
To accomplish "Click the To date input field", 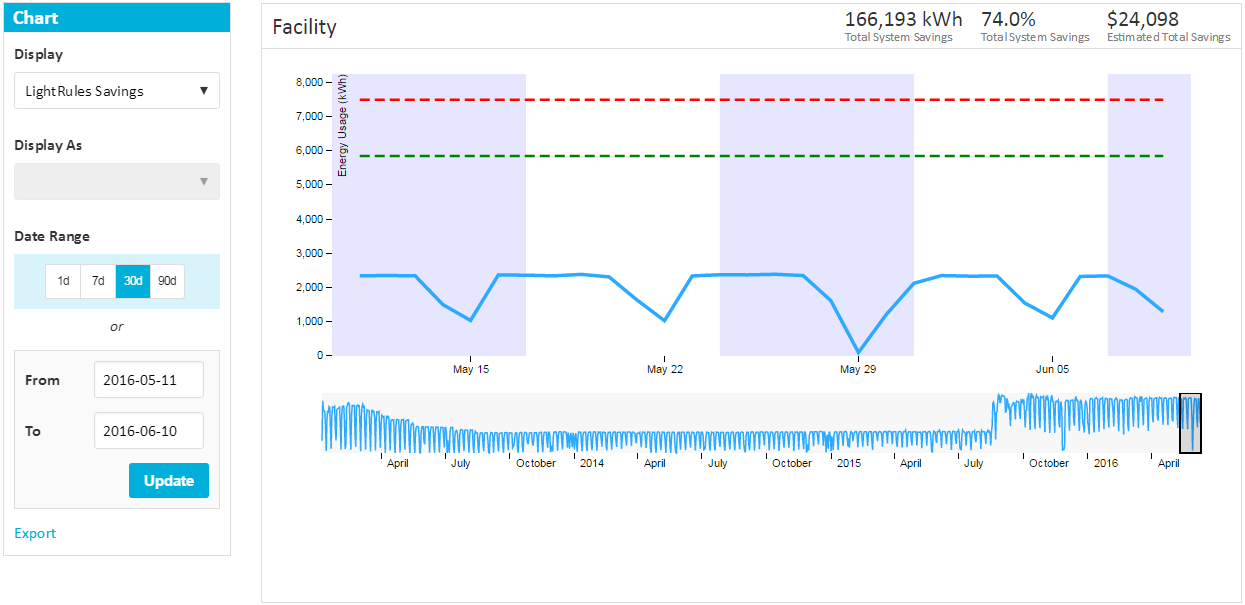I will coord(149,431).
